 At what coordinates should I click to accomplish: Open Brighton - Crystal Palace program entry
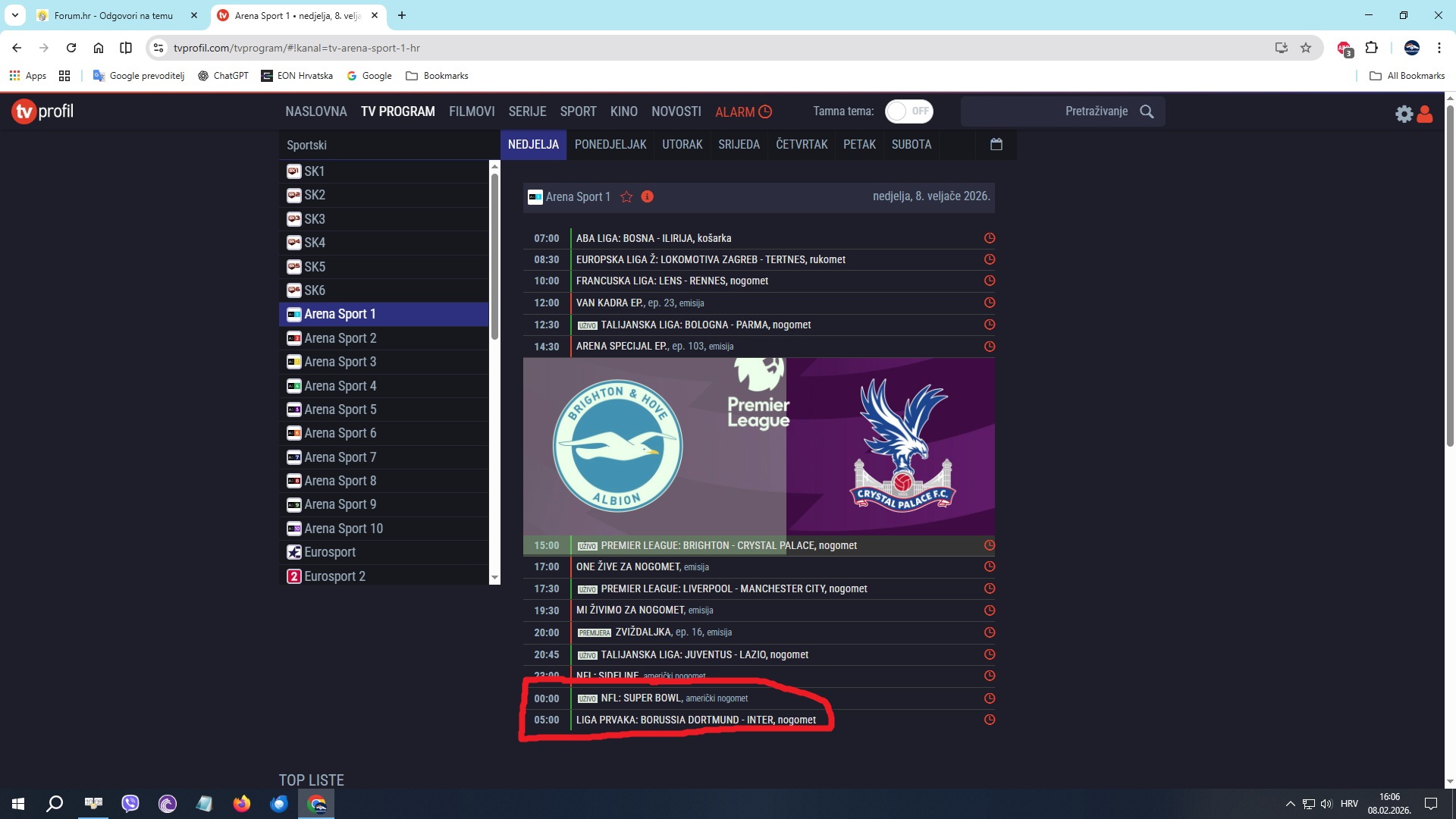coord(728,545)
